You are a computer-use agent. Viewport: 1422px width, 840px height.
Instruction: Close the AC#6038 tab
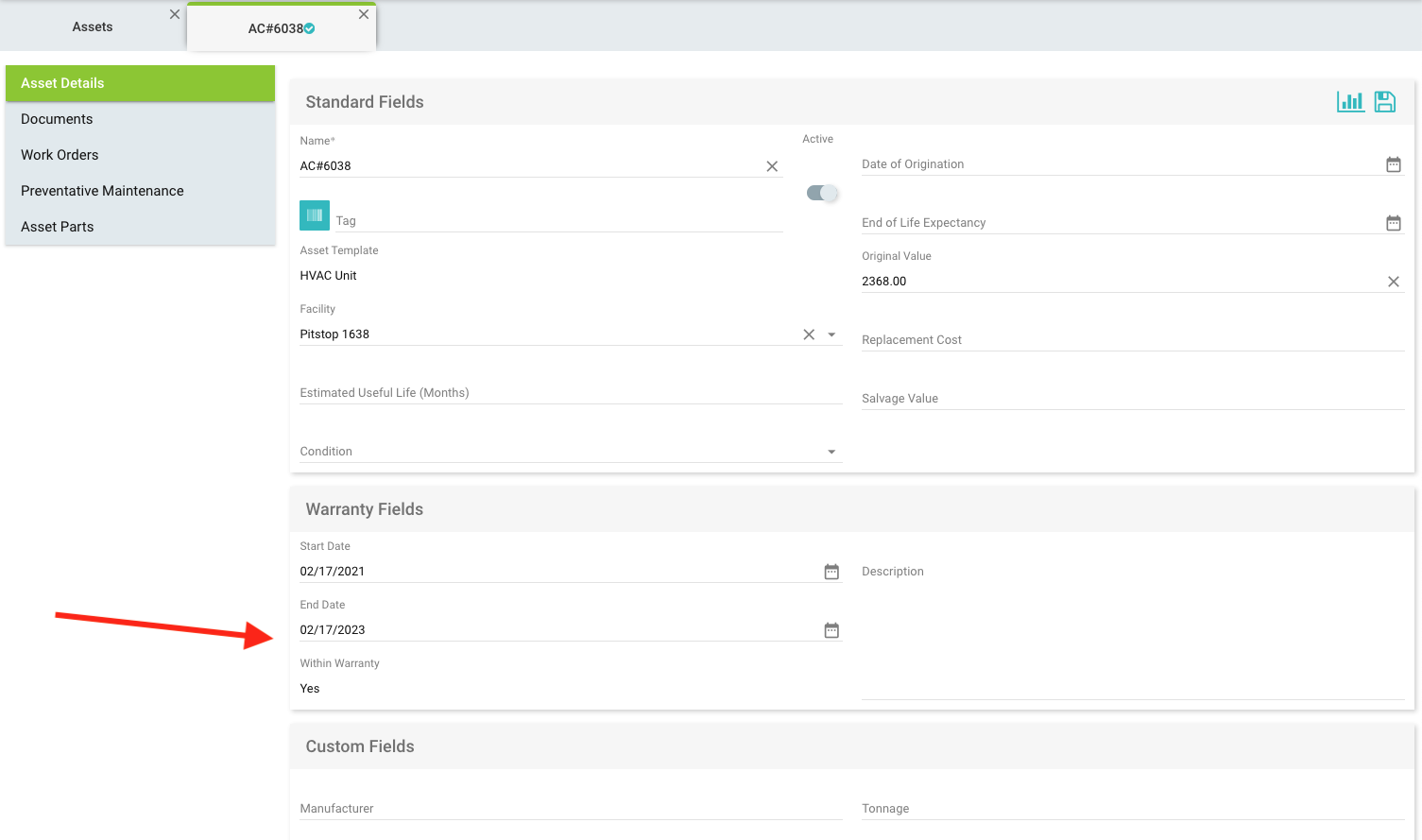tap(364, 14)
